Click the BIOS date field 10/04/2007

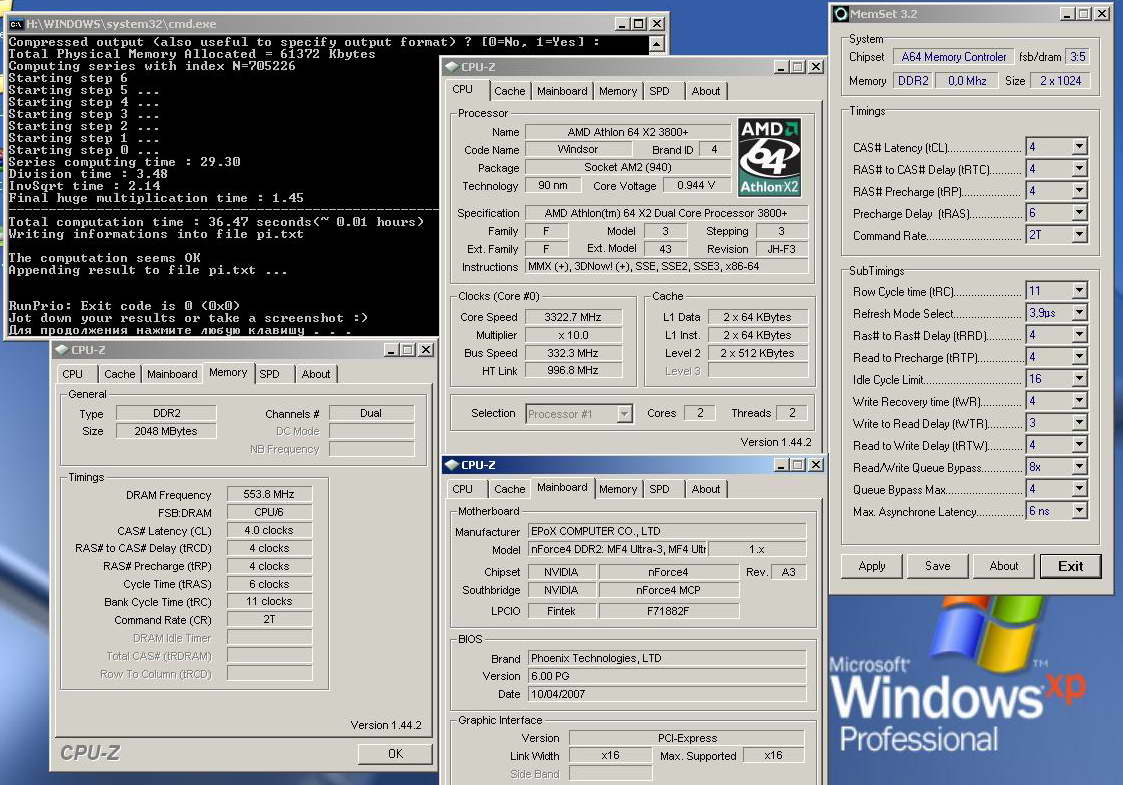click(667, 694)
